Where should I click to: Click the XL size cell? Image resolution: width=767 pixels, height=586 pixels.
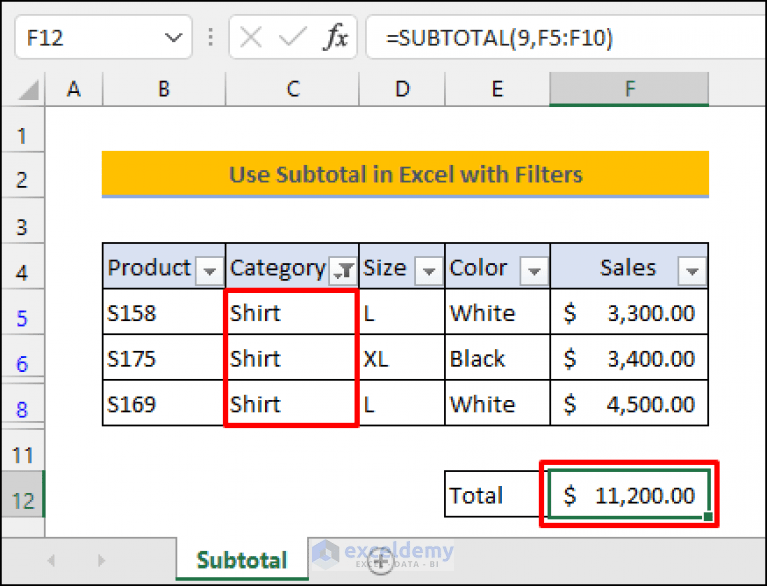tap(402, 358)
